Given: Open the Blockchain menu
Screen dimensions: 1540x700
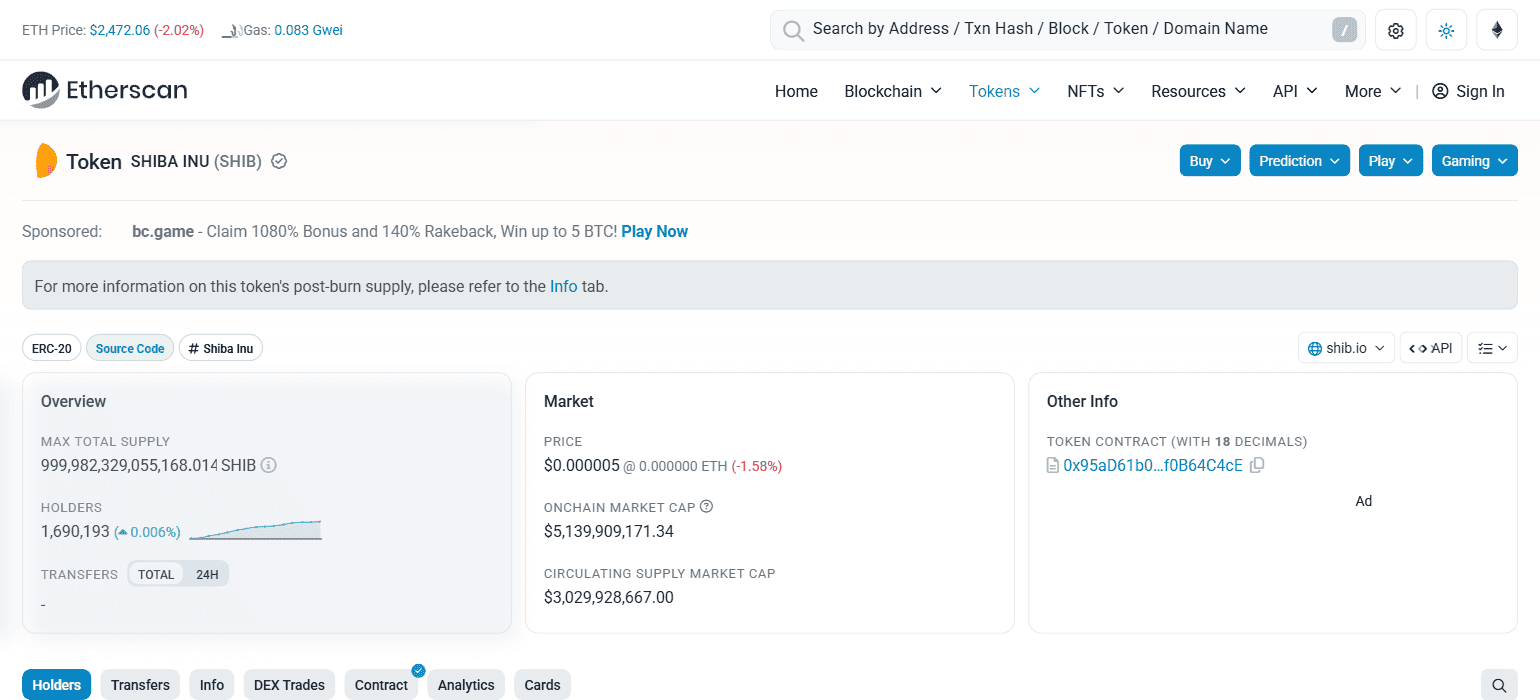Looking at the screenshot, I should click(893, 91).
